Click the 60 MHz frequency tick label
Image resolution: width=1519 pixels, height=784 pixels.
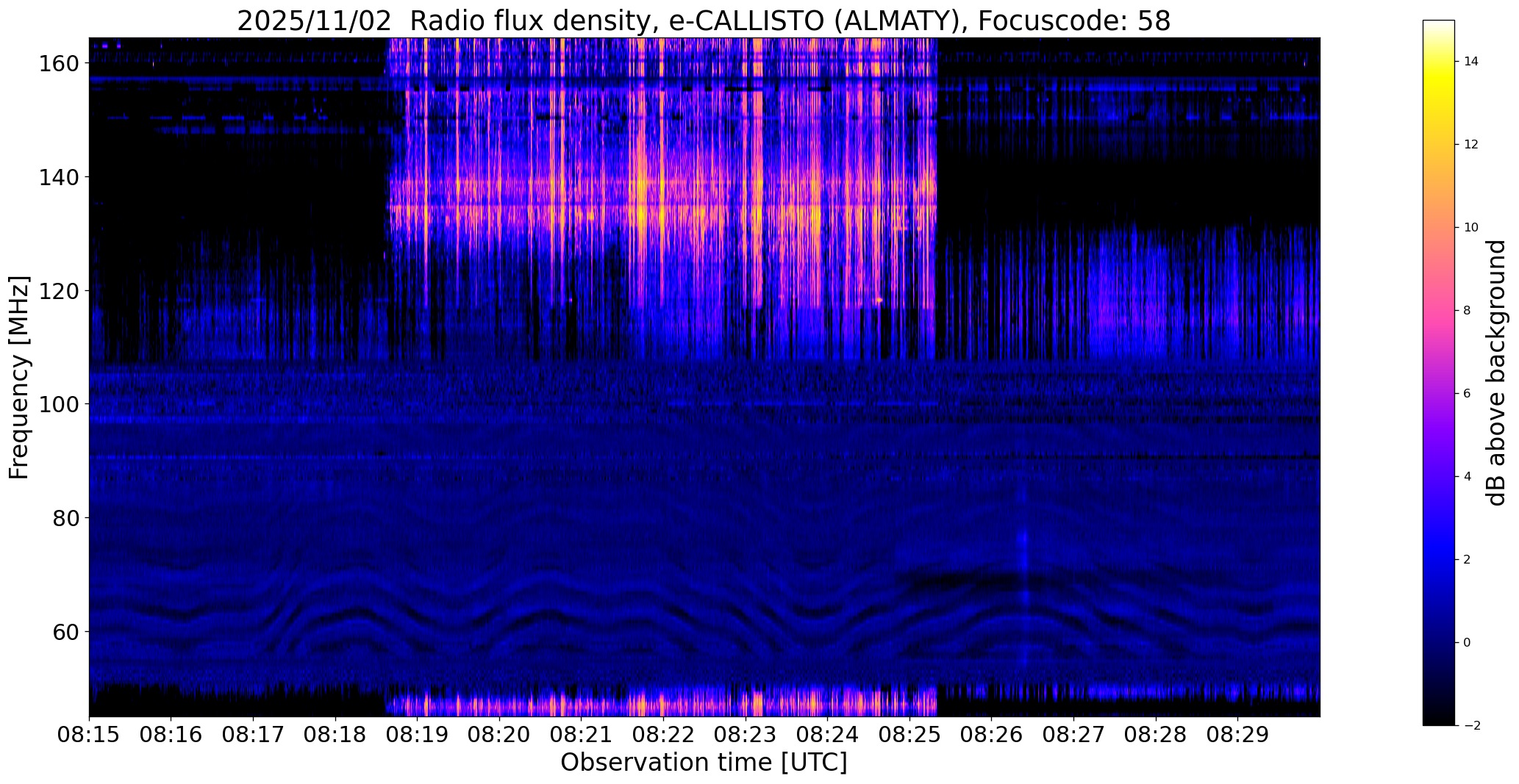pyautogui.click(x=67, y=631)
